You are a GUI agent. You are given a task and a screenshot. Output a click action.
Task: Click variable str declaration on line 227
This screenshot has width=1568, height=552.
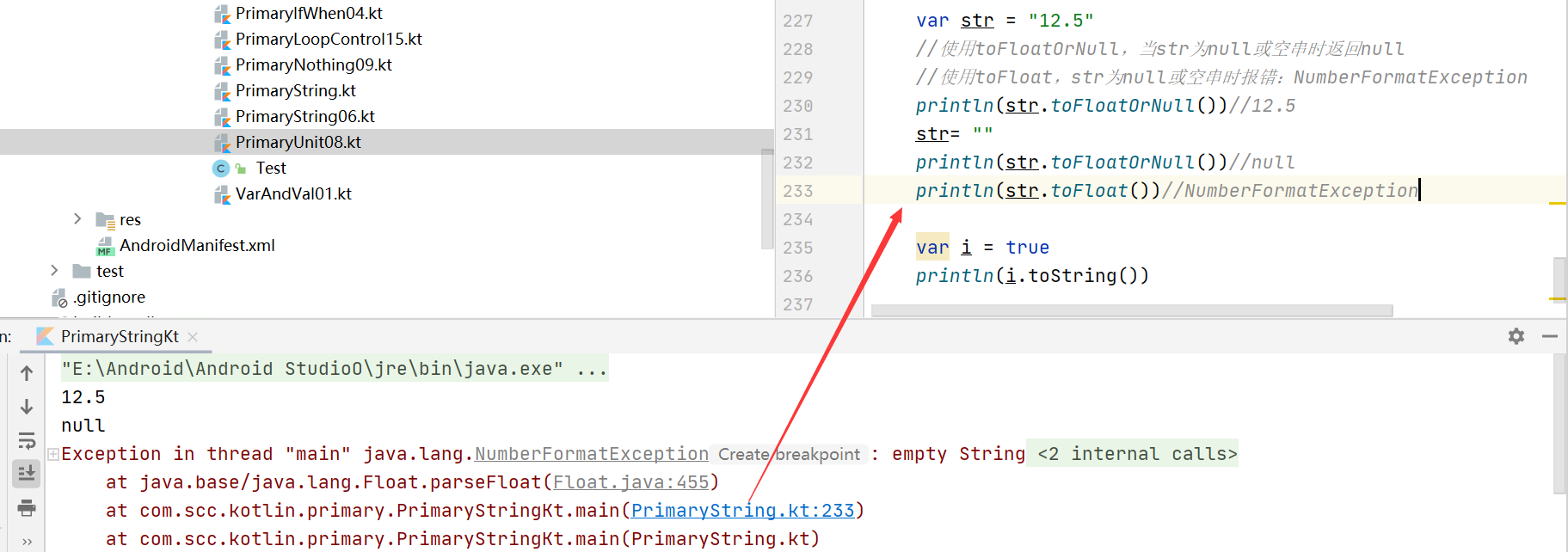(977, 21)
